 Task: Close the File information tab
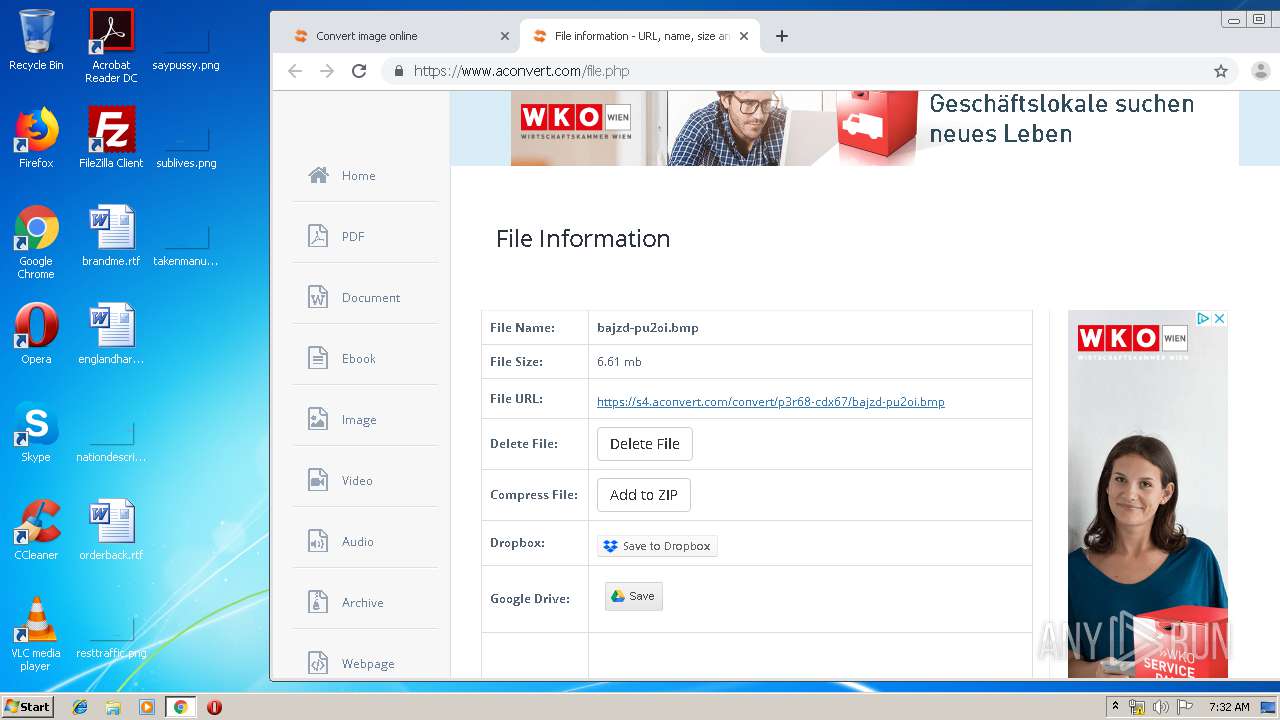coord(744,36)
